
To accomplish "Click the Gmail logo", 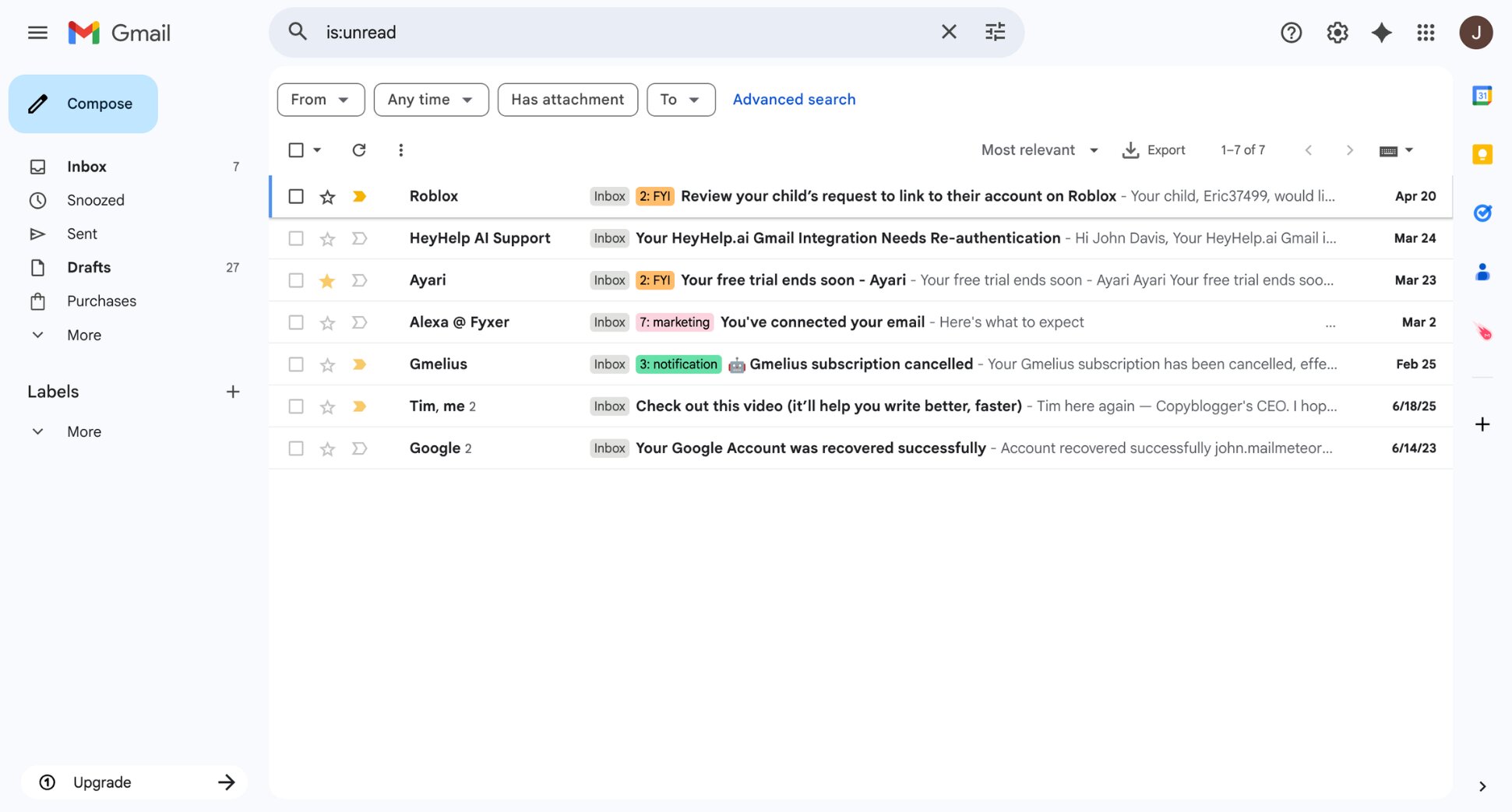I will click(119, 33).
